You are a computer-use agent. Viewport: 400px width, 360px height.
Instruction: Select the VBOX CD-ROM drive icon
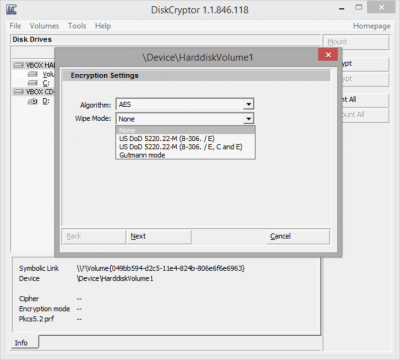(18, 92)
